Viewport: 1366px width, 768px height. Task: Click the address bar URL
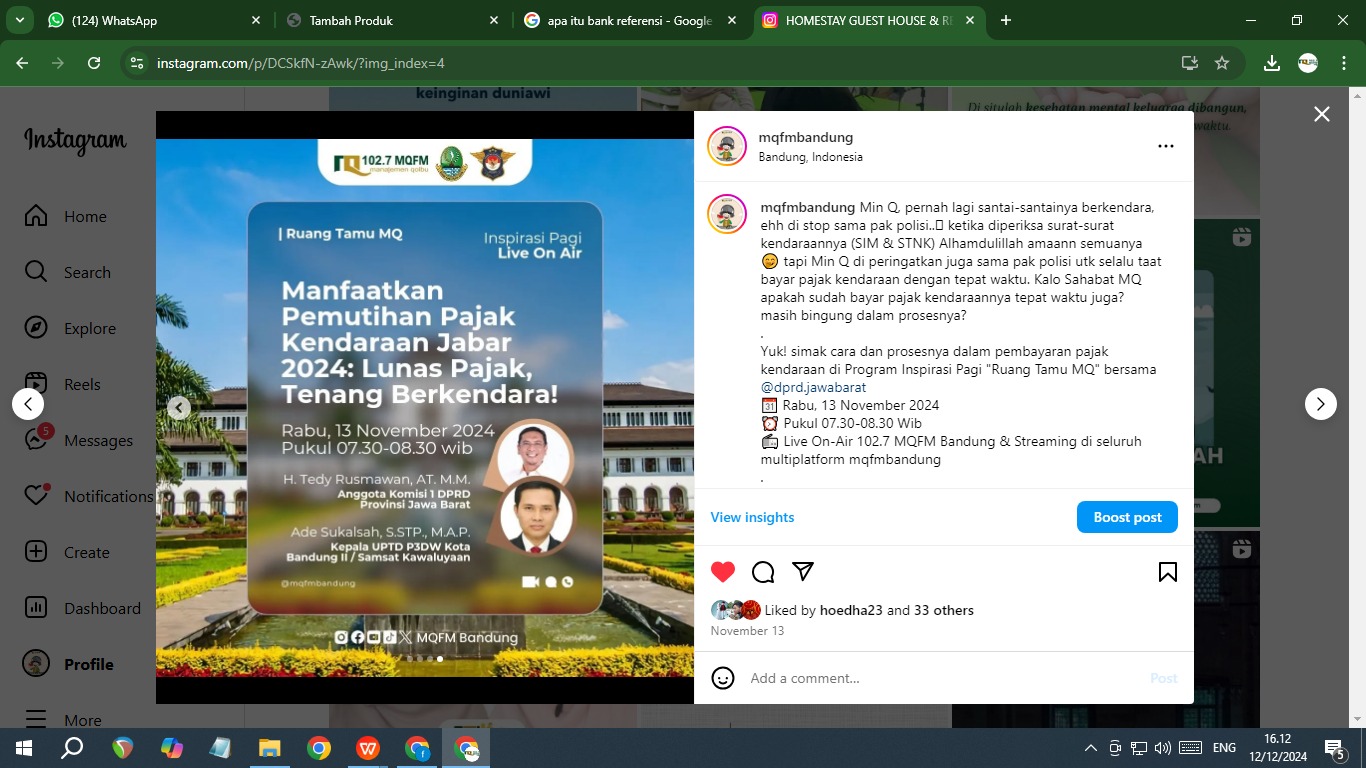(300, 63)
